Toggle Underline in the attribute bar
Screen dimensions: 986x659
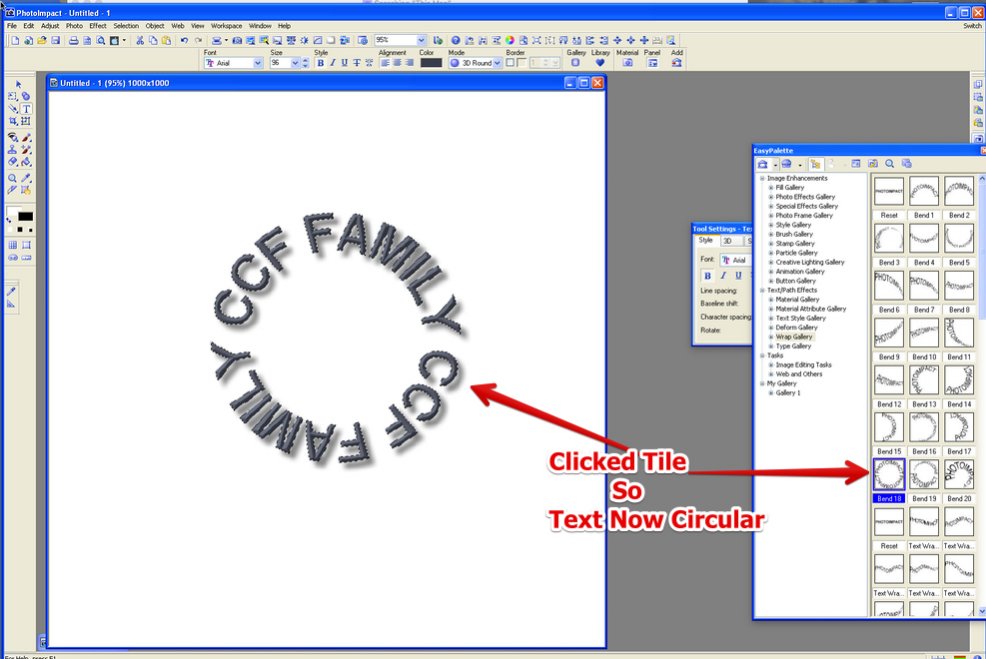point(345,63)
